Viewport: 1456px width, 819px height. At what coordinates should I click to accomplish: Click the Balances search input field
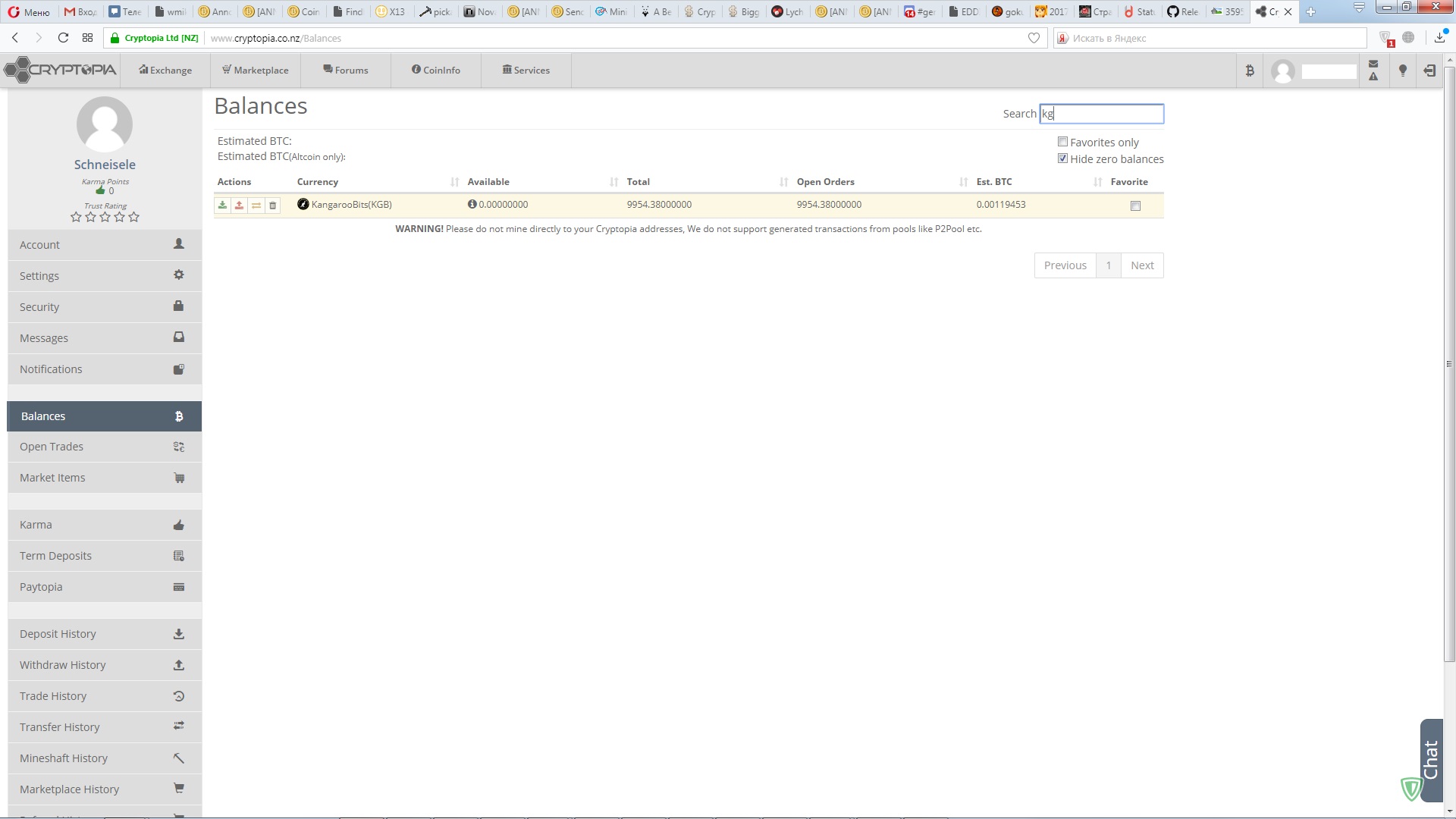coord(1101,114)
